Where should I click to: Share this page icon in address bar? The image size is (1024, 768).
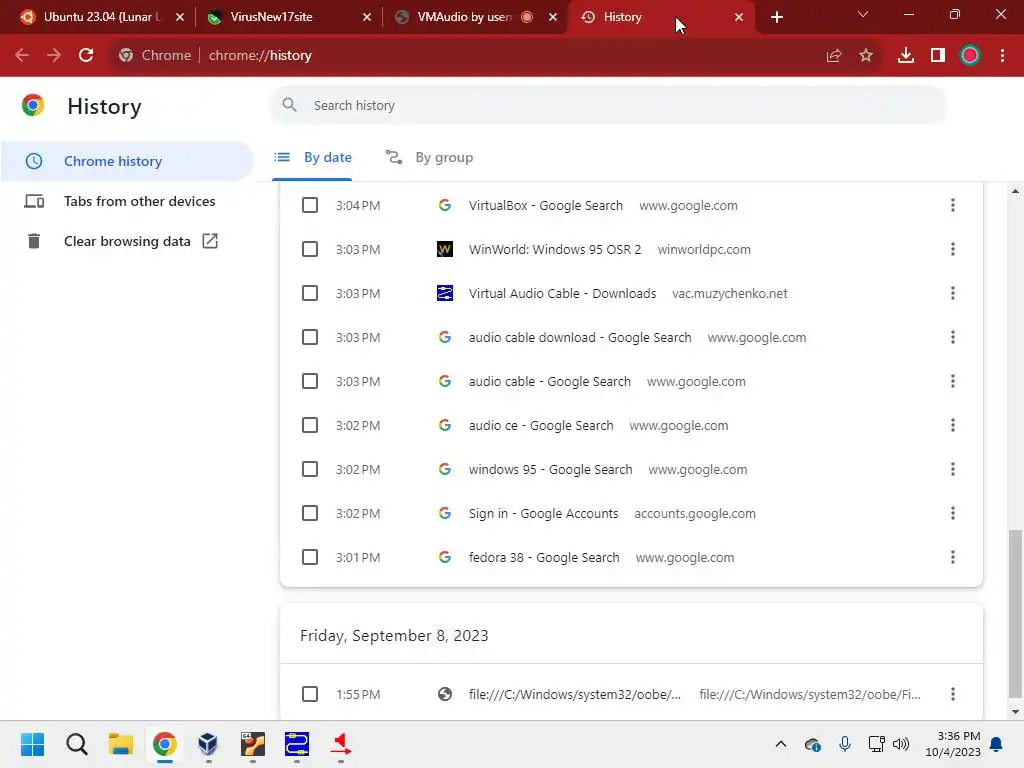click(x=833, y=56)
